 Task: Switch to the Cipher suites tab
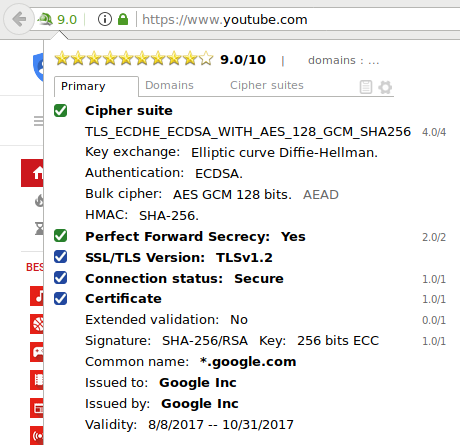click(x=267, y=85)
